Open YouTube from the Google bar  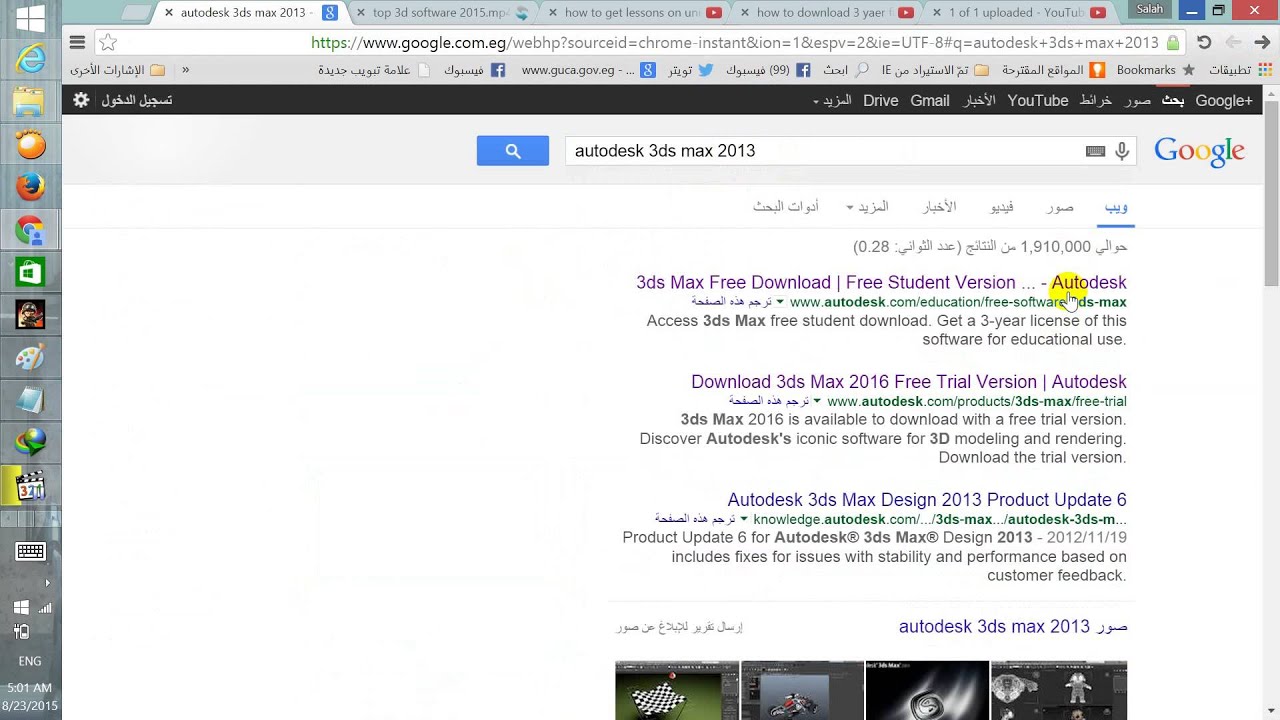1038,100
